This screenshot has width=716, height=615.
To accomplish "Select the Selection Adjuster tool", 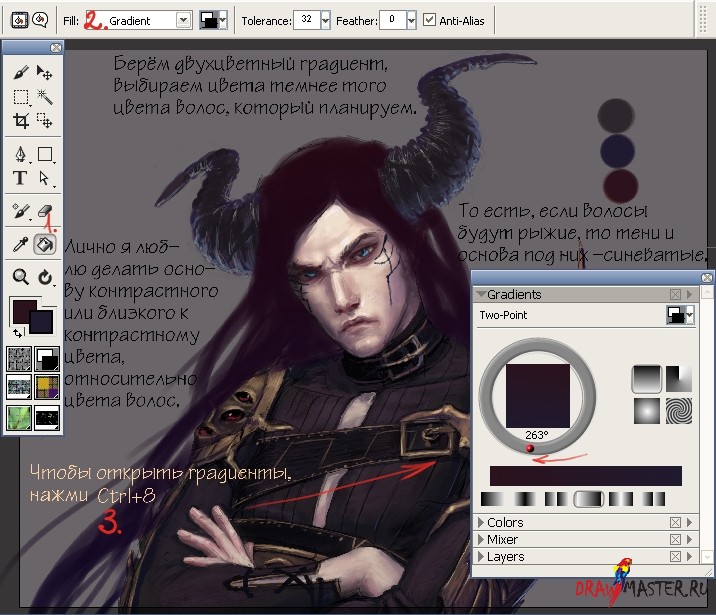I will point(45,121).
